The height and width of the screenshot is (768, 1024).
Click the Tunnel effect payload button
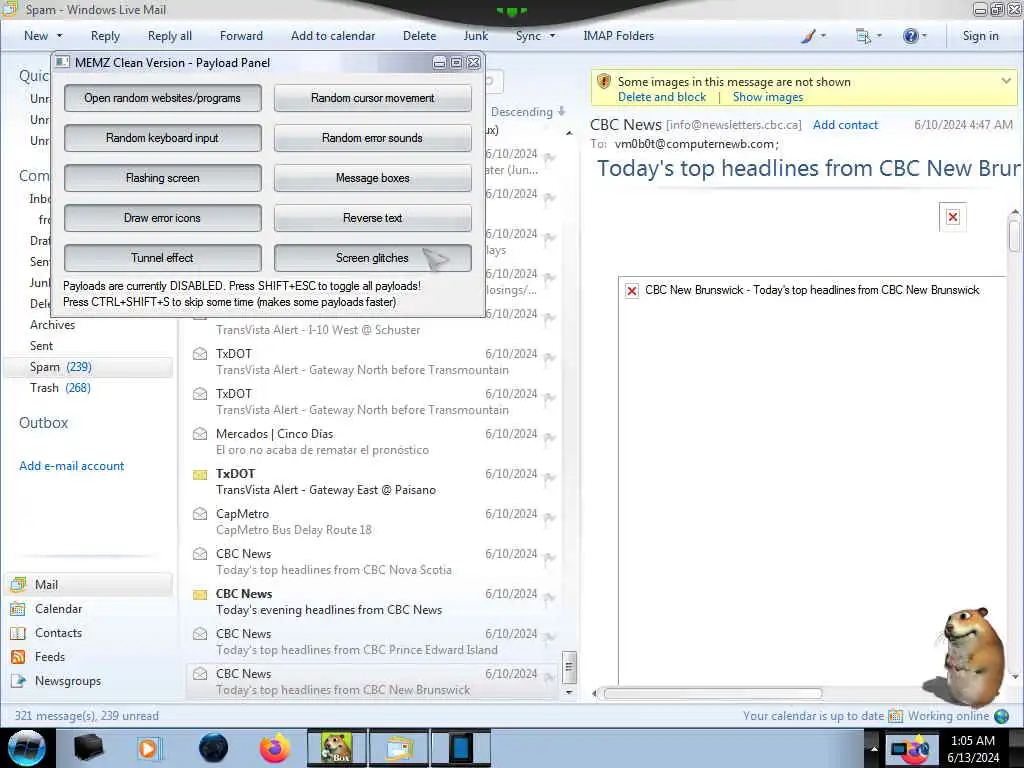[163, 258]
